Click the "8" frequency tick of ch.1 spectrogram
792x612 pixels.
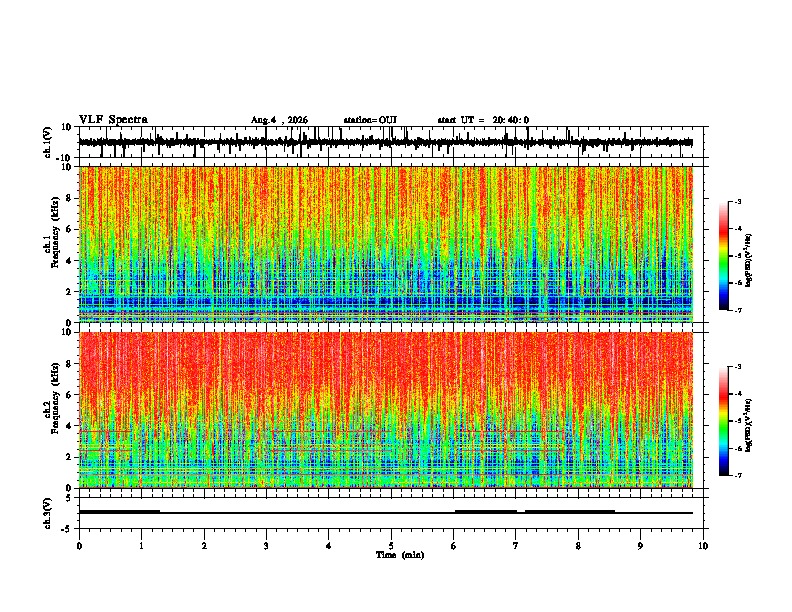(x=69, y=198)
